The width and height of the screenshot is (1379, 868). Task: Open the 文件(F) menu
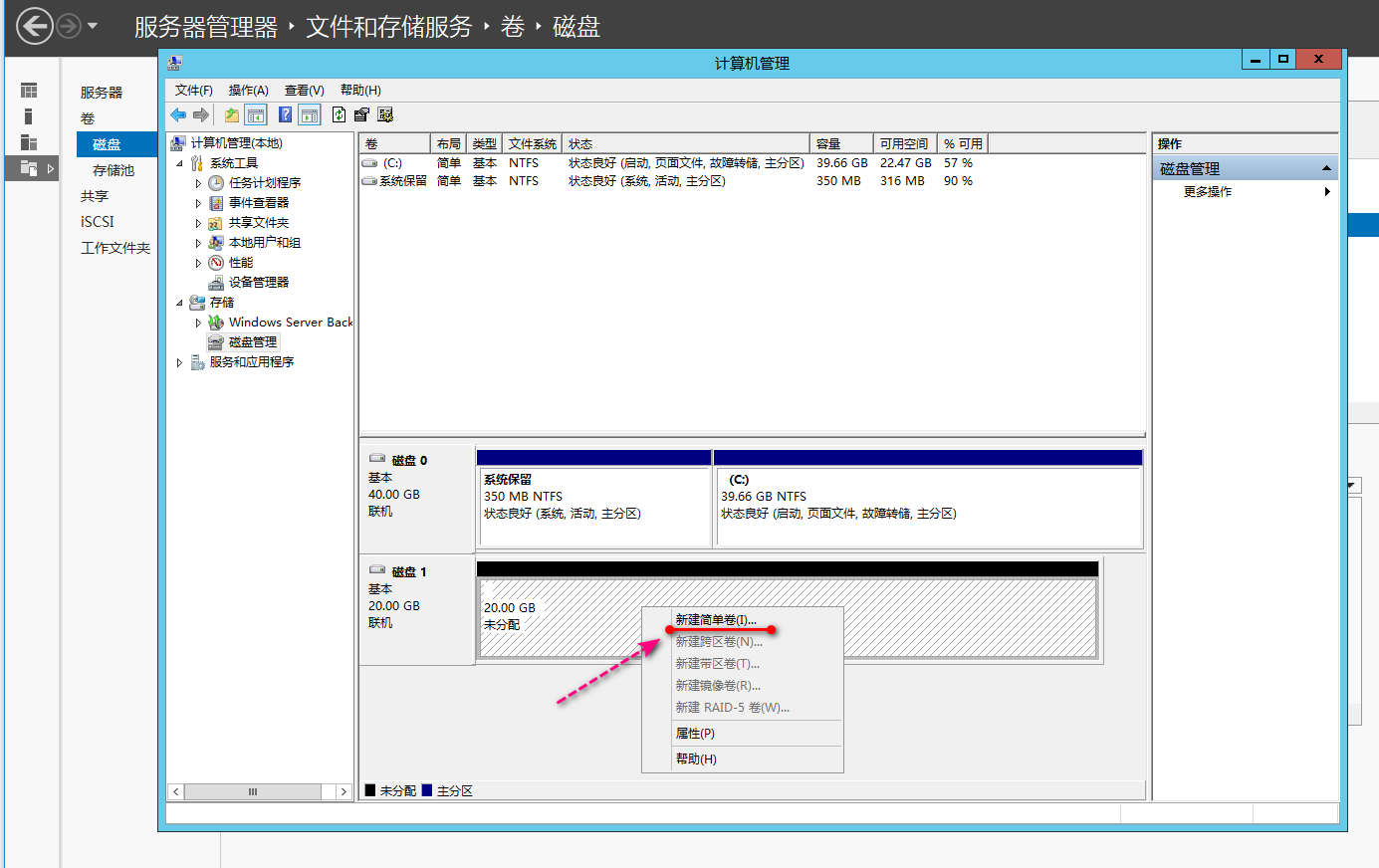(194, 90)
